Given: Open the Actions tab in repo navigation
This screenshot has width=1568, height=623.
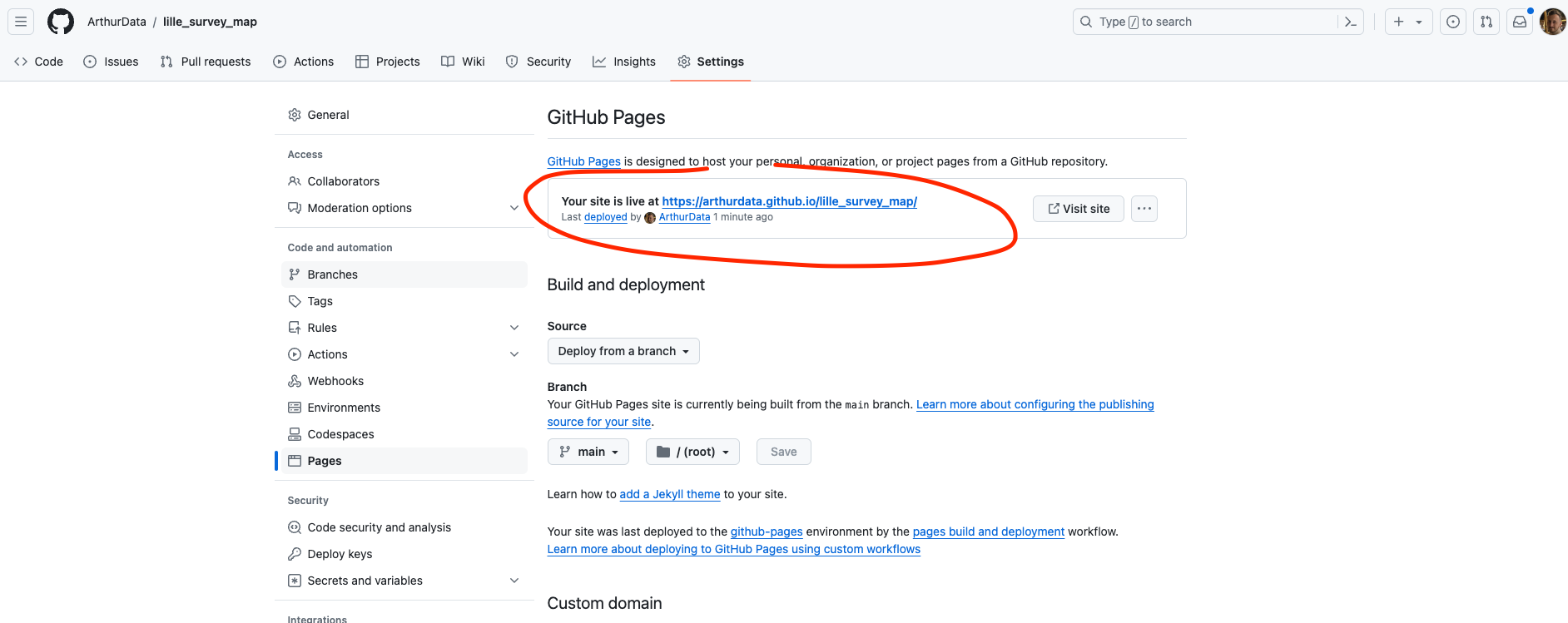Looking at the screenshot, I should (x=304, y=62).
